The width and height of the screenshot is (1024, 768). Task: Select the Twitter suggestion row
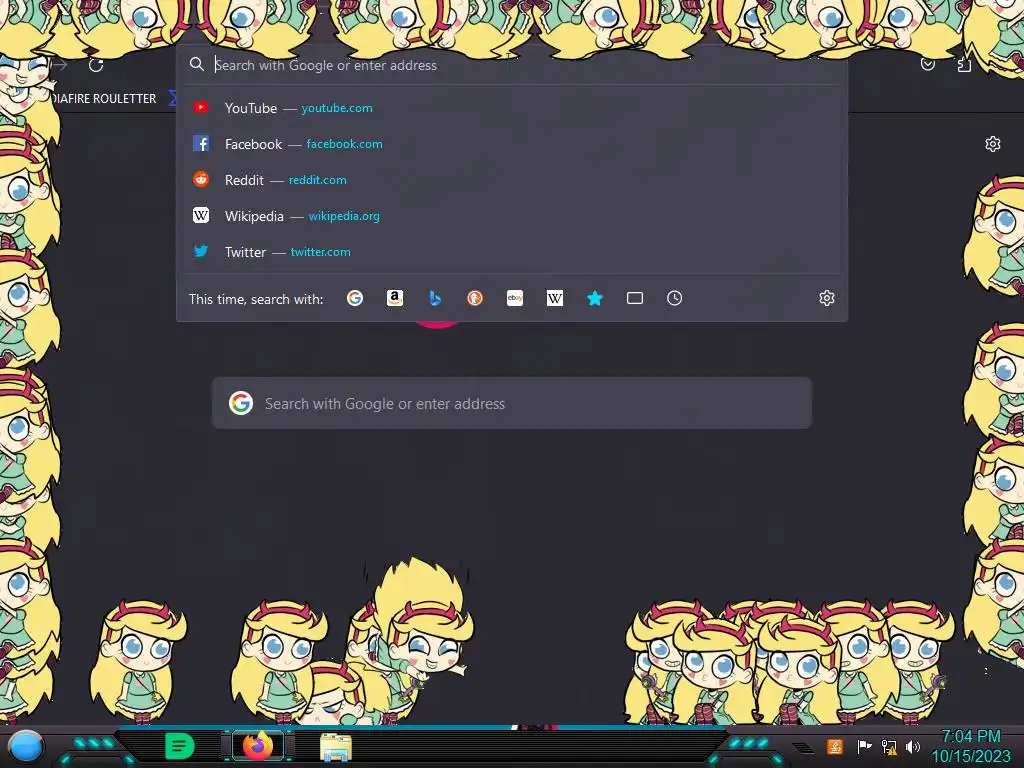(512, 251)
